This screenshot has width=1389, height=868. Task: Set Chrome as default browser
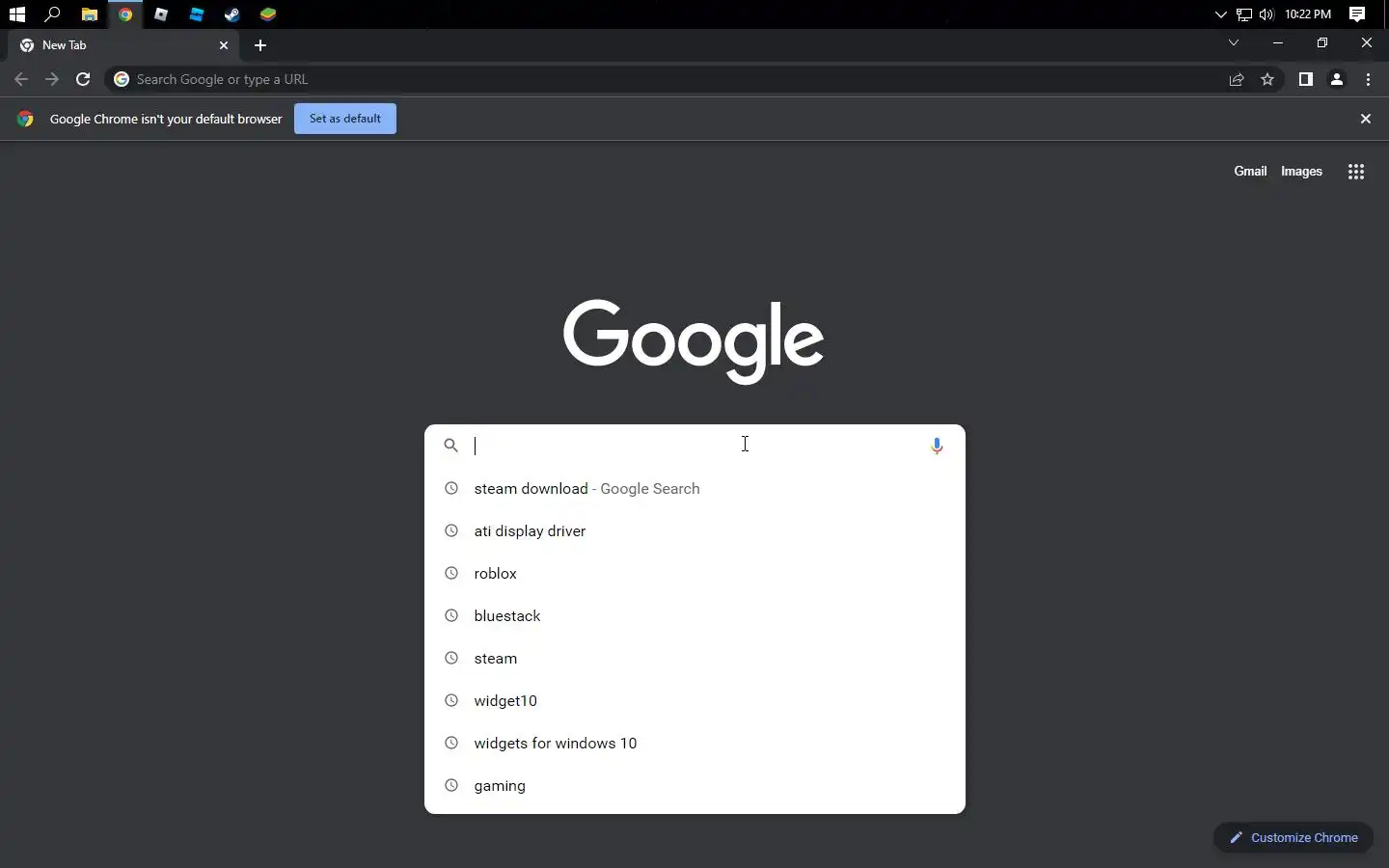pos(345,119)
